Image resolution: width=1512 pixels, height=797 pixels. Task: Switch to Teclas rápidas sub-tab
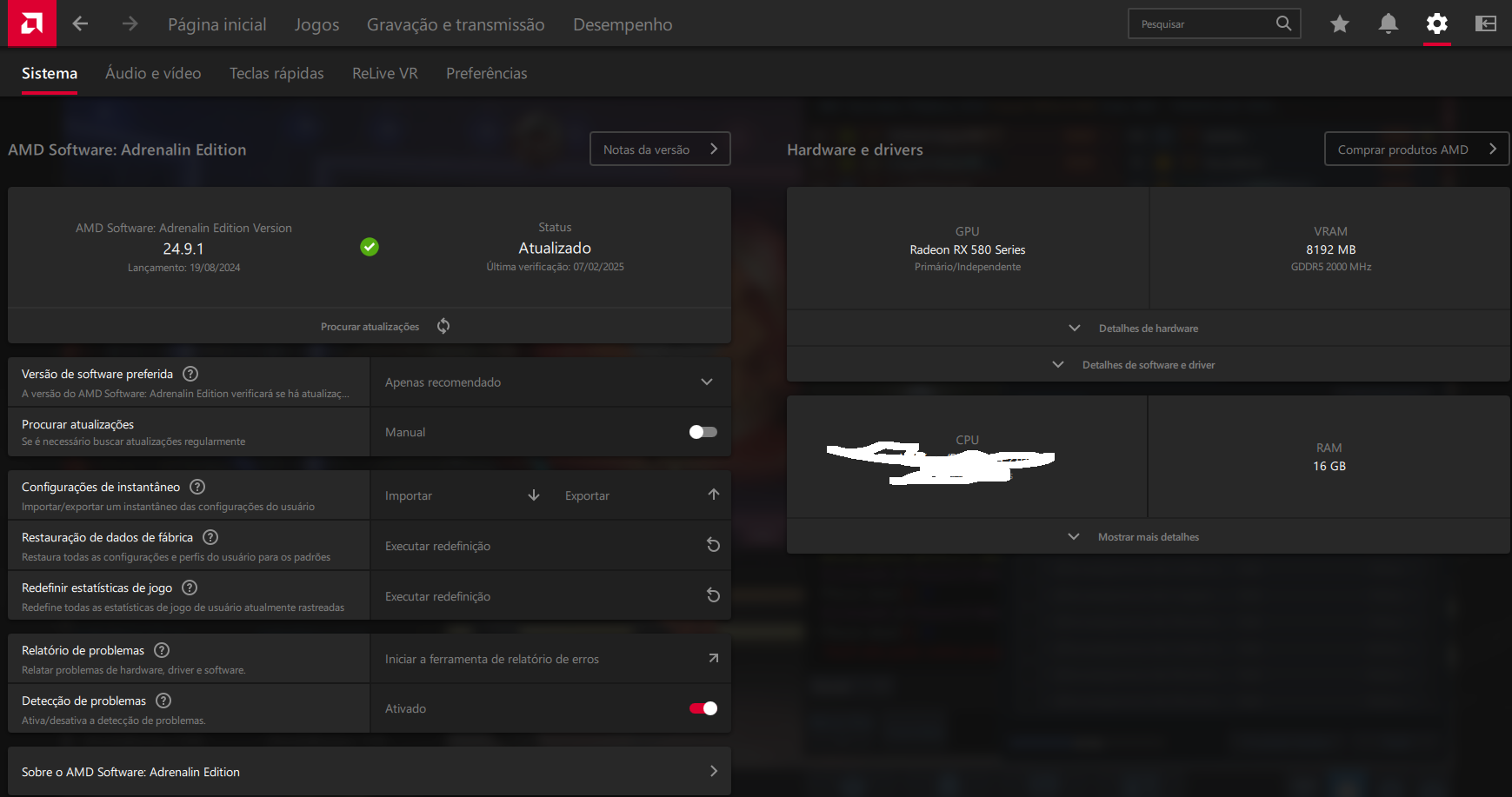(276, 73)
